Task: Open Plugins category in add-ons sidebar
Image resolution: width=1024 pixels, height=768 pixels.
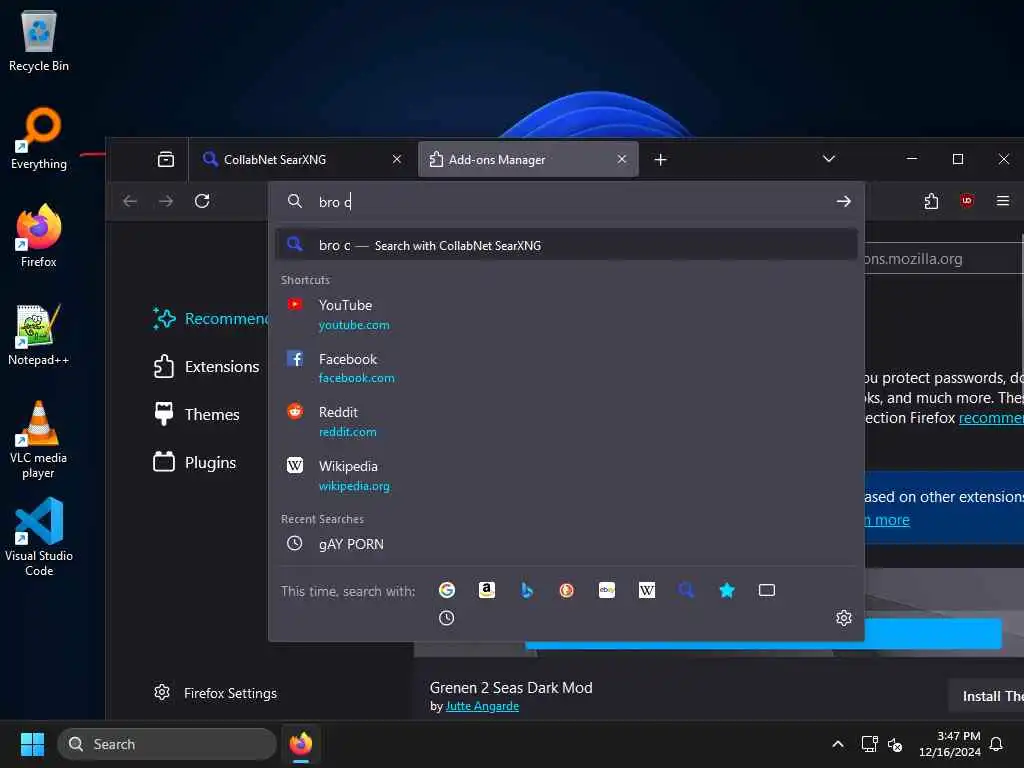Action: pos(195,462)
